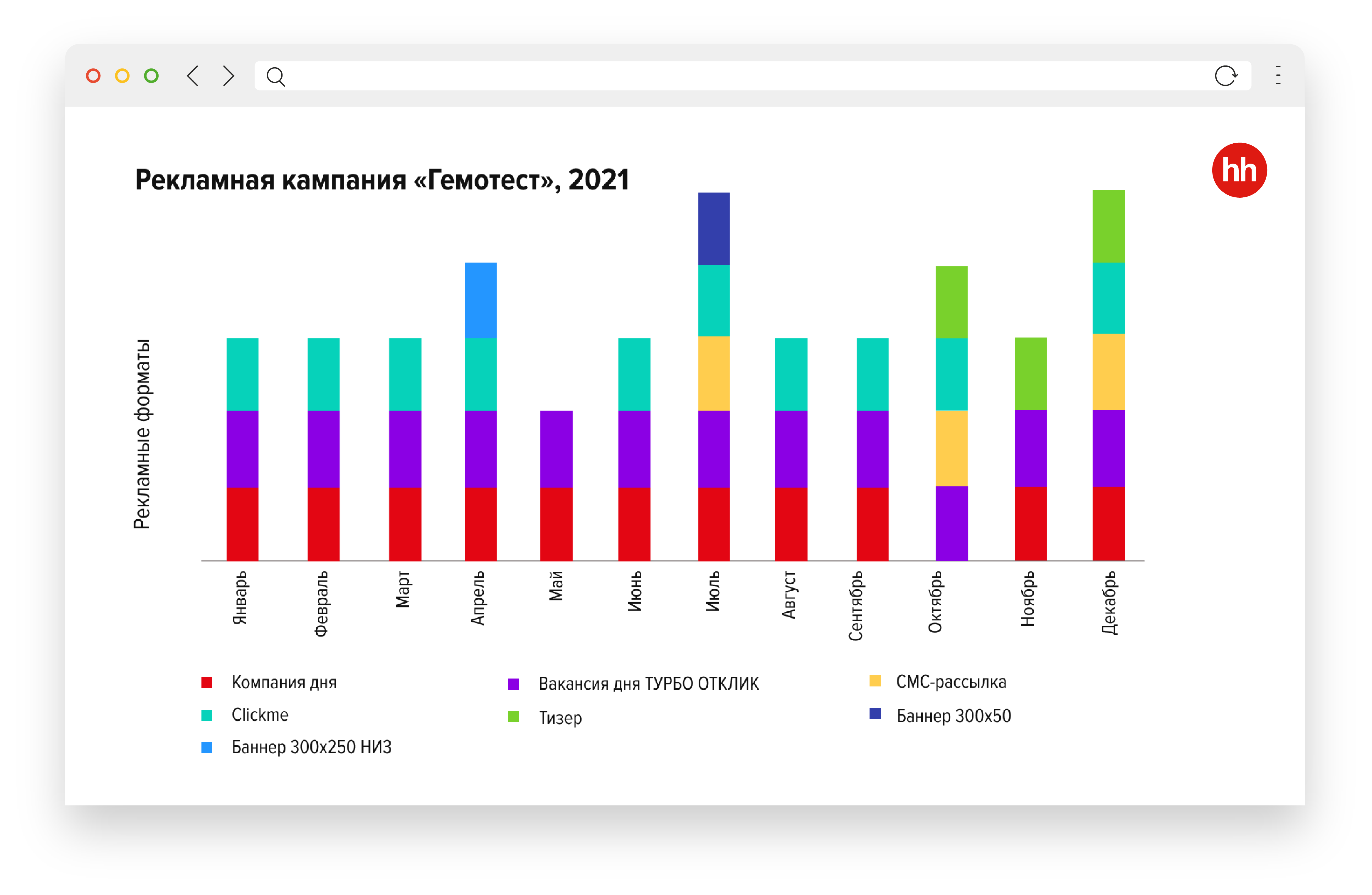The width and height of the screenshot is (1372, 895).
Task: Click the green segment of the Ноябрь bar
Action: [x=1031, y=374]
